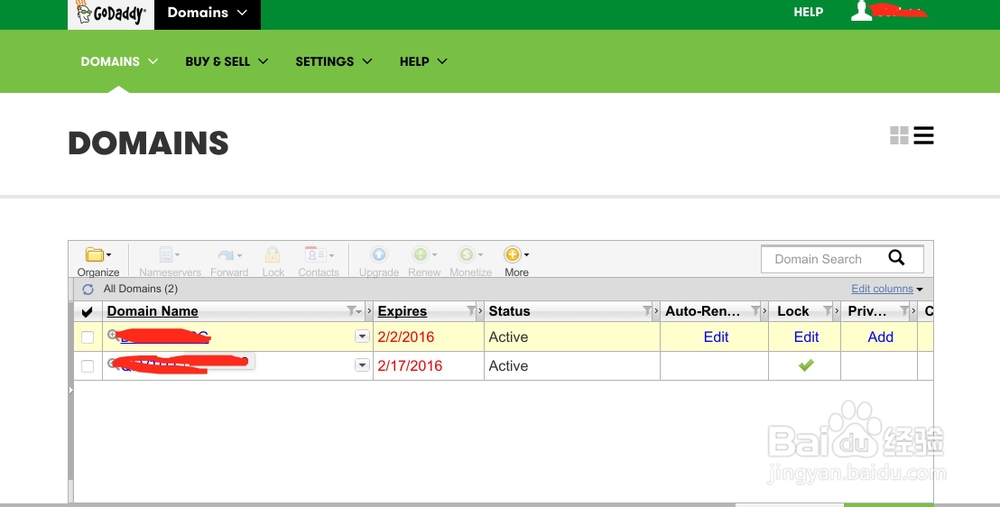
Task: Click the green lock checkmark for 2/17/2016 domain
Action: coord(806,365)
